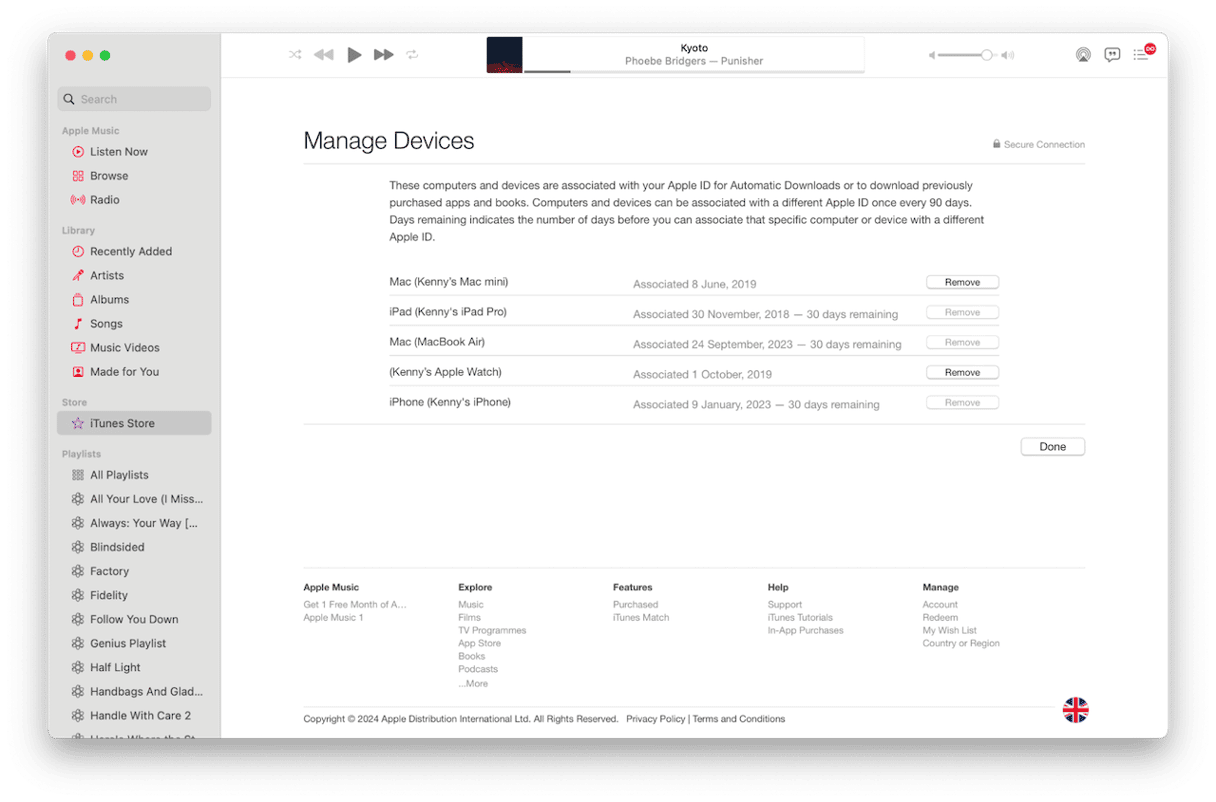Skip to next track

click(x=384, y=55)
